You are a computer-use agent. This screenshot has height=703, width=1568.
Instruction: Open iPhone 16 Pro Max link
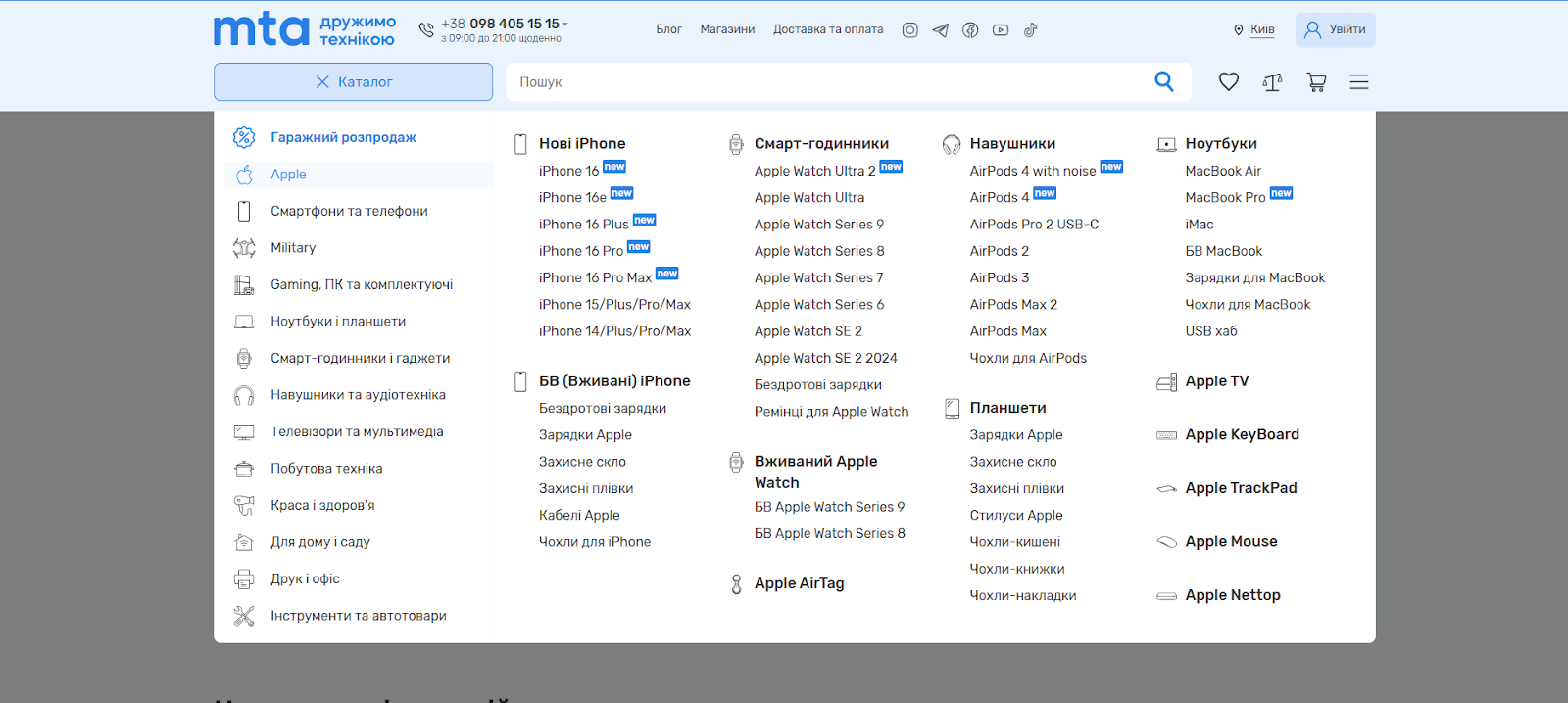coord(595,277)
